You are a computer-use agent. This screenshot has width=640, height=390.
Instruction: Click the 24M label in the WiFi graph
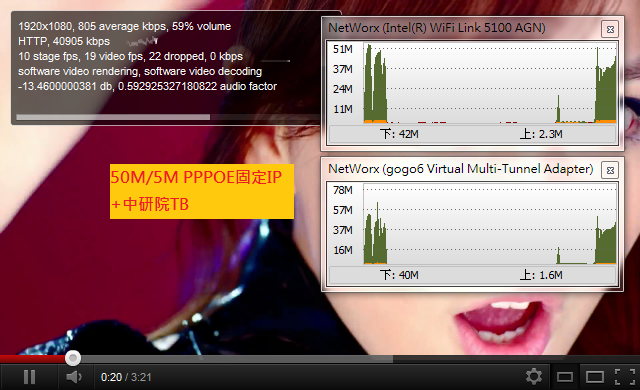click(342, 89)
